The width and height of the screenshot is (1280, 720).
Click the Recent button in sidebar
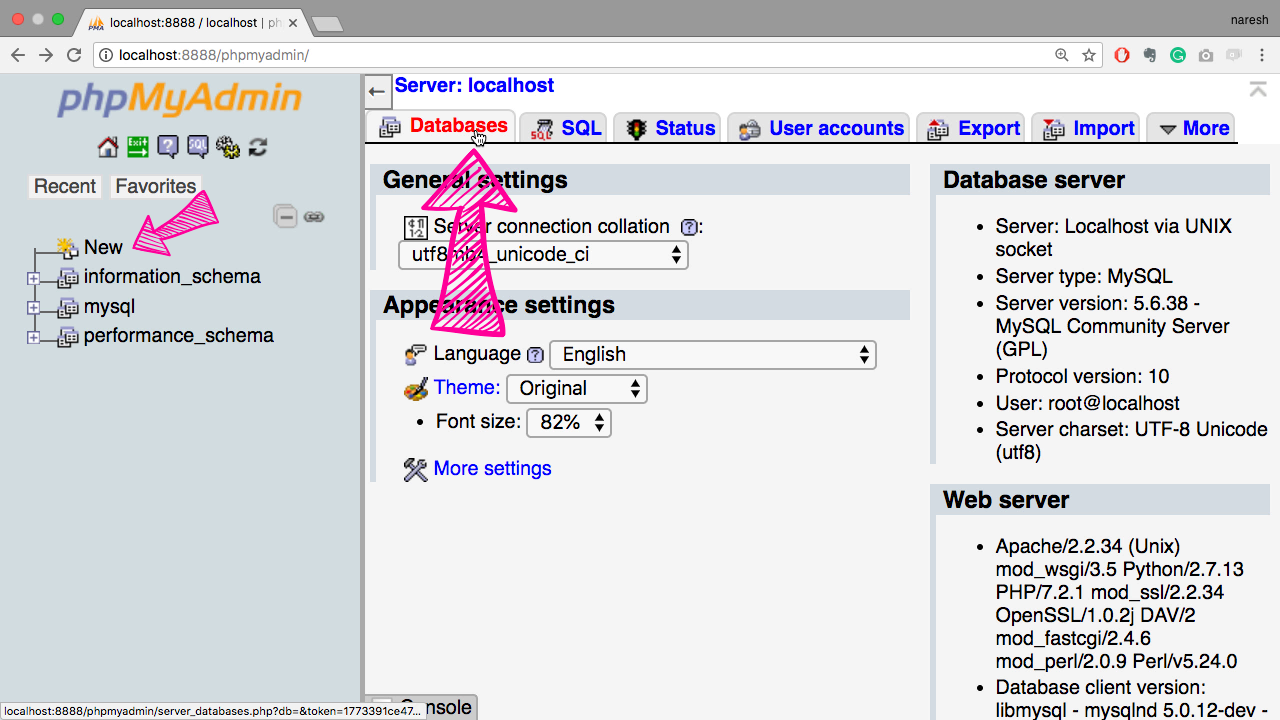(65, 186)
